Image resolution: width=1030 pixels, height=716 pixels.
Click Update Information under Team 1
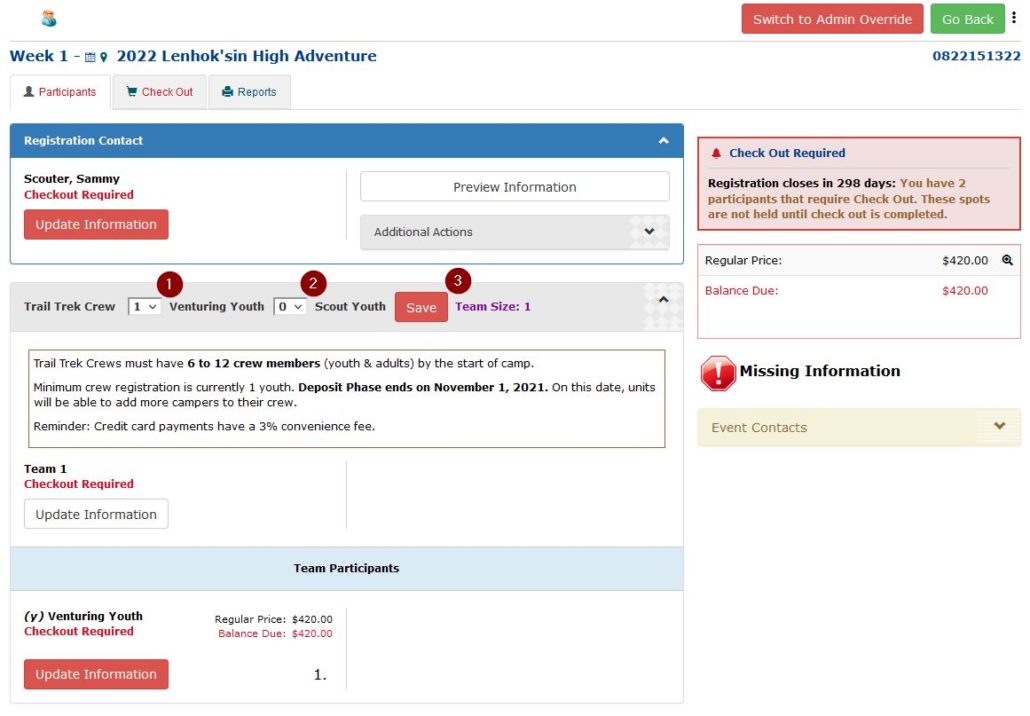point(96,514)
